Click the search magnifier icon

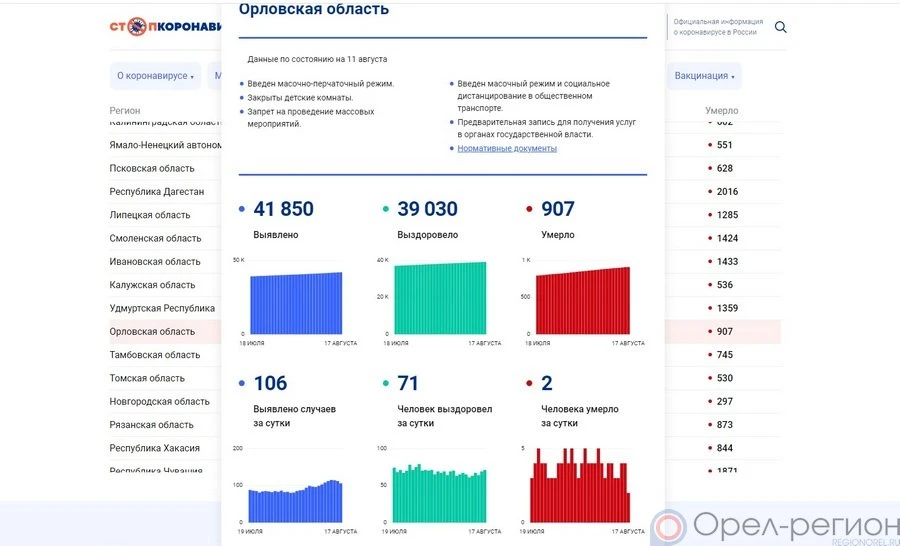781,27
